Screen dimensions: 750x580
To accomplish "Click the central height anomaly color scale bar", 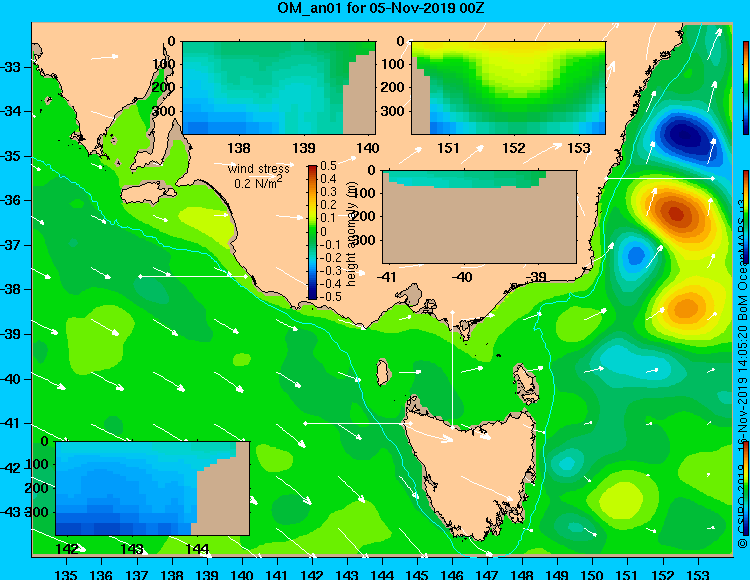I will point(312,232).
